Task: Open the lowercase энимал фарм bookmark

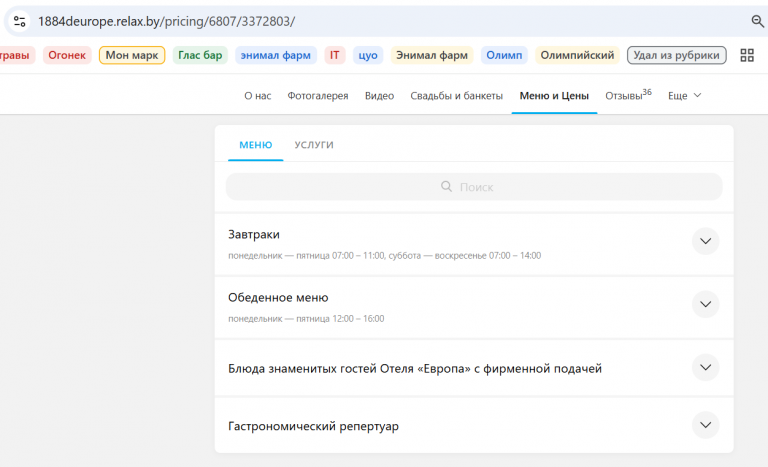Action: (x=276, y=55)
